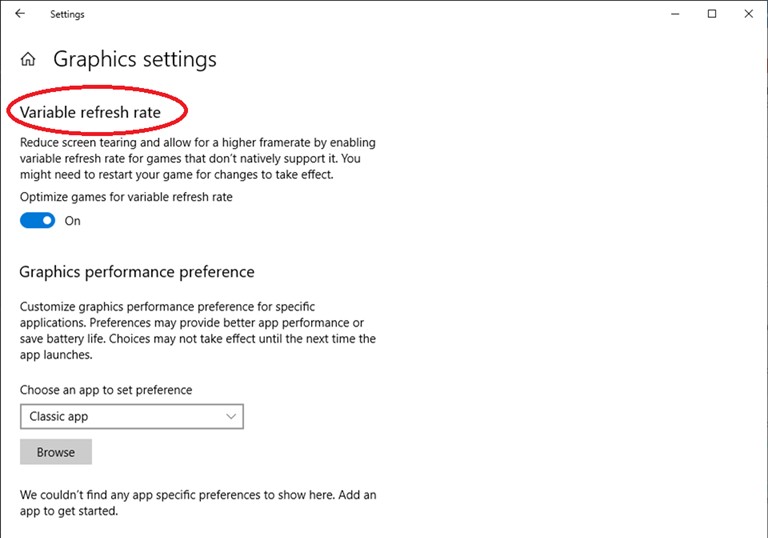This screenshot has height=538, width=768.
Task: Turn off variable refresh rate optimization toggle
Action: (38, 220)
